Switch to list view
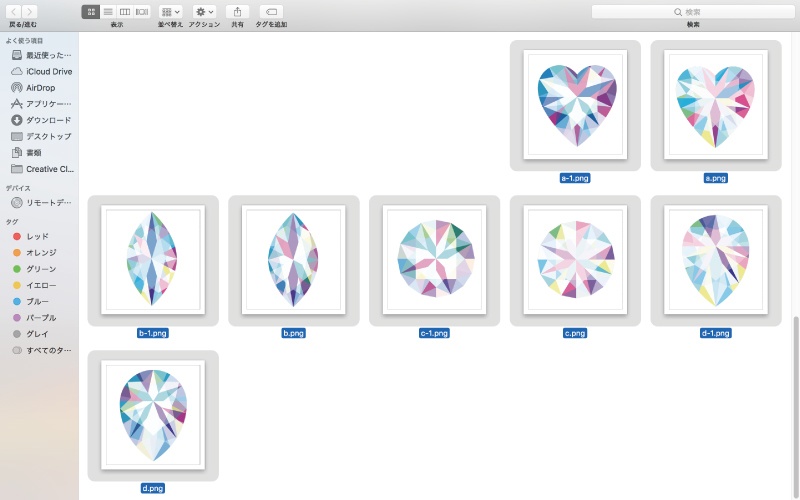The height and width of the screenshot is (500, 800). coord(108,12)
